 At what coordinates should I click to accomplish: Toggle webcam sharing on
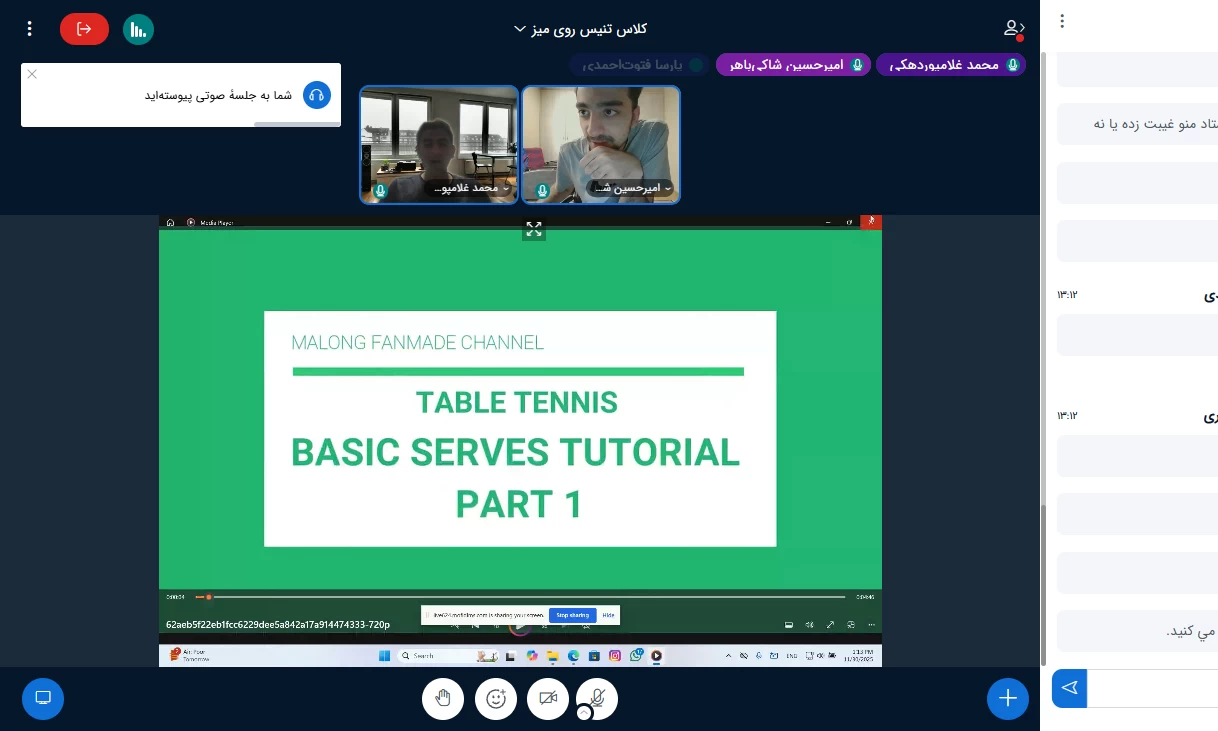coord(548,698)
